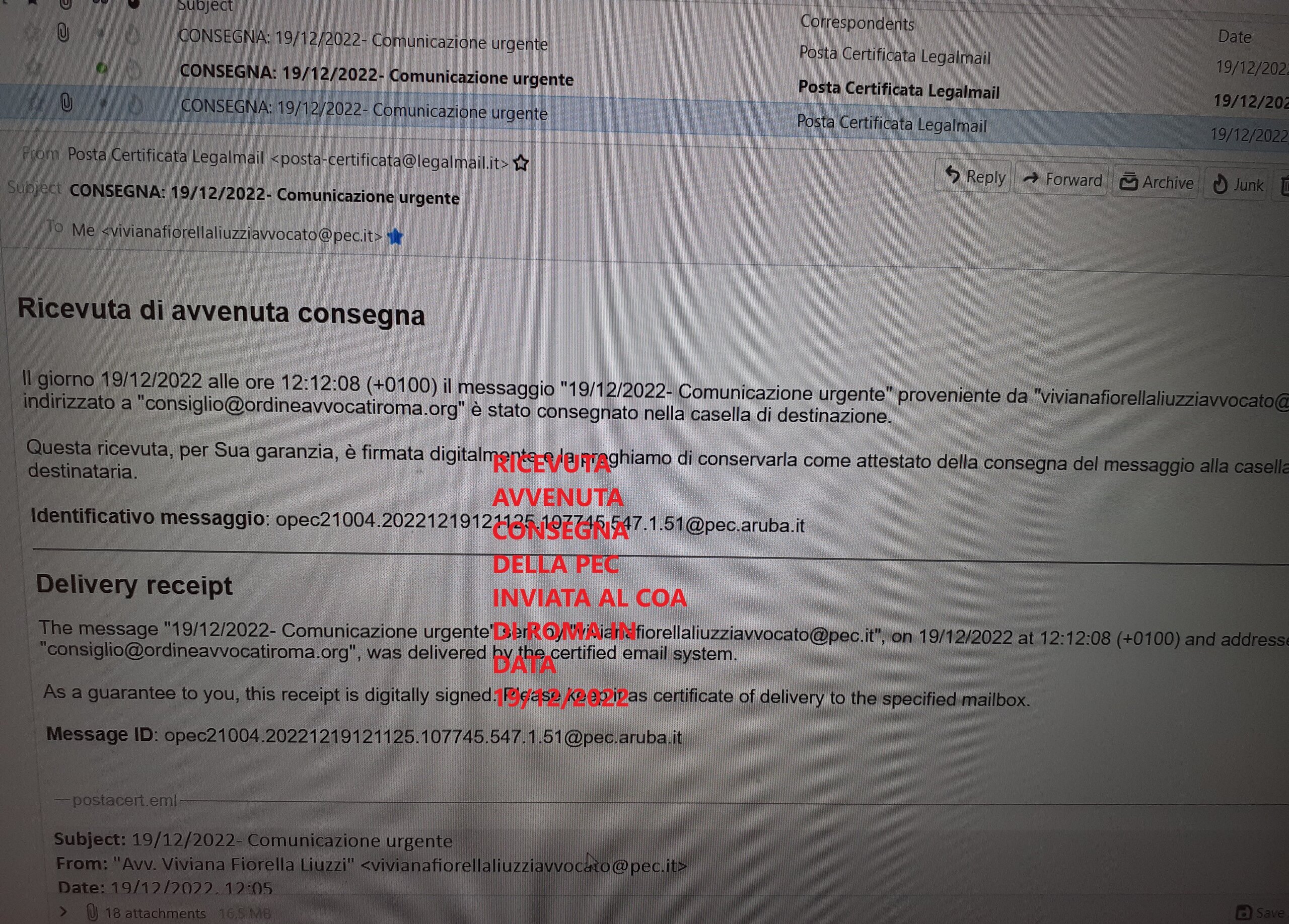Click junk flame icon on selected message row
The height and width of the screenshot is (924, 1289).
pos(135,105)
